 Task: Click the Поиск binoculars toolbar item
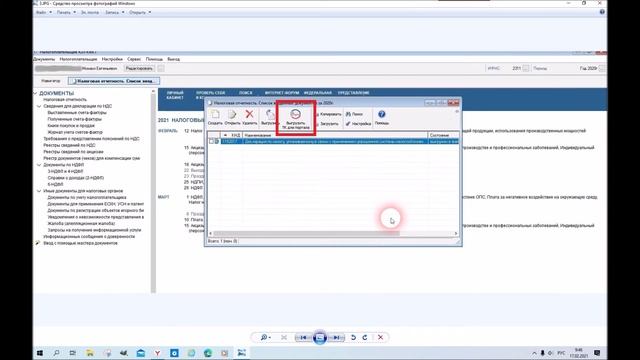pos(354,114)
